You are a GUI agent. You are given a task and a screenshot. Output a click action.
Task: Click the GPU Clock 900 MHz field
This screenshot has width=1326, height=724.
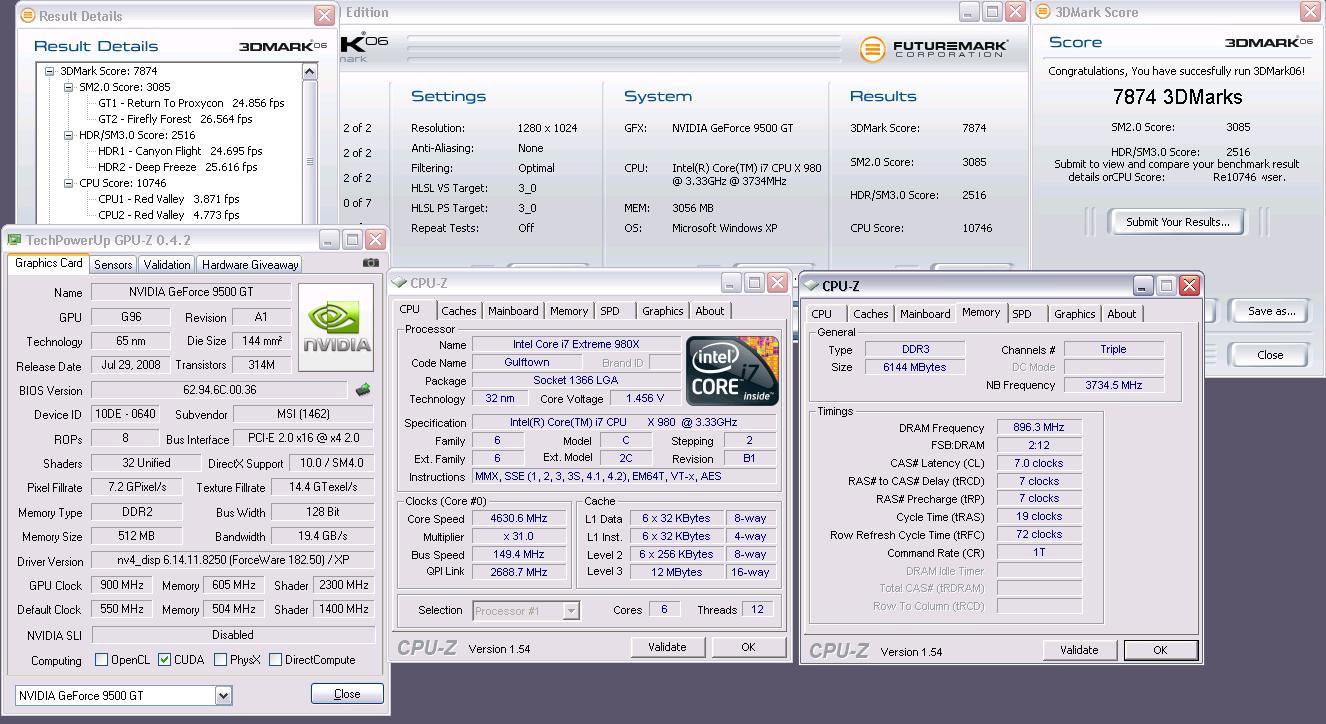pos(124,585)
